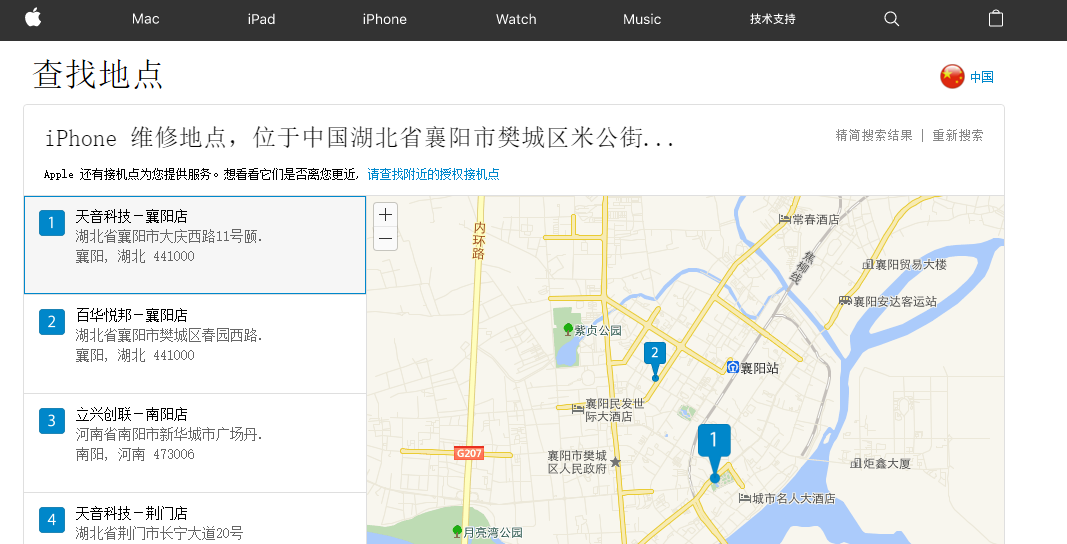Open the iPad menu

[261, 19]
